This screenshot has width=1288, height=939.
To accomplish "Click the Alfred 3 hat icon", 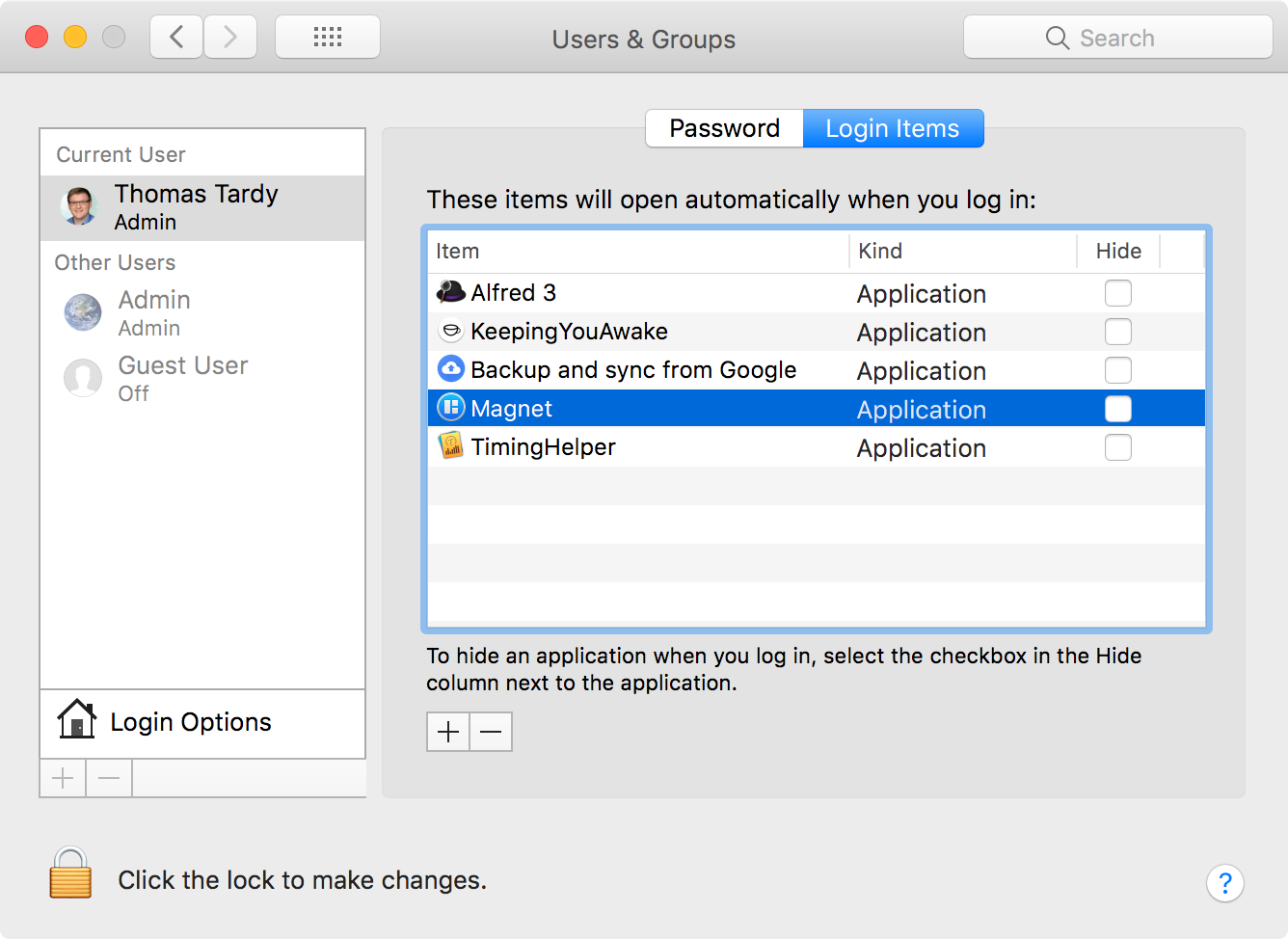I will click(451, 292).
